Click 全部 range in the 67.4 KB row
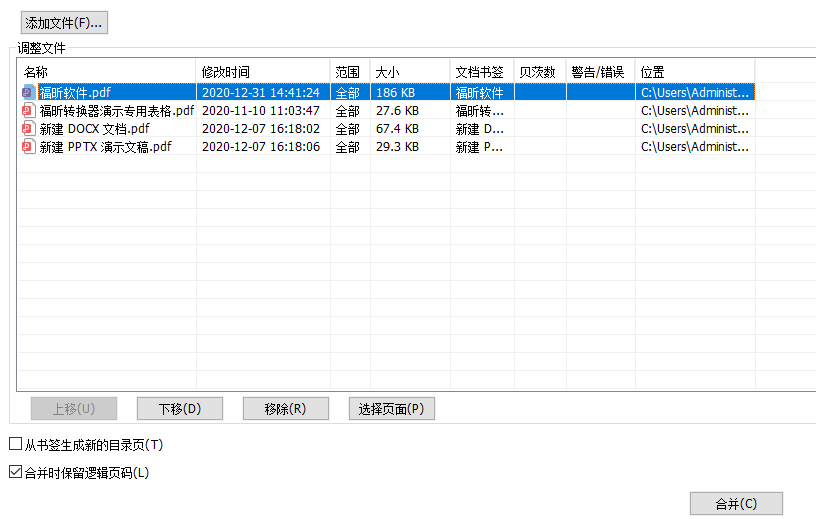The width and height of the screenshot is (816, 519). click(347, 129)
